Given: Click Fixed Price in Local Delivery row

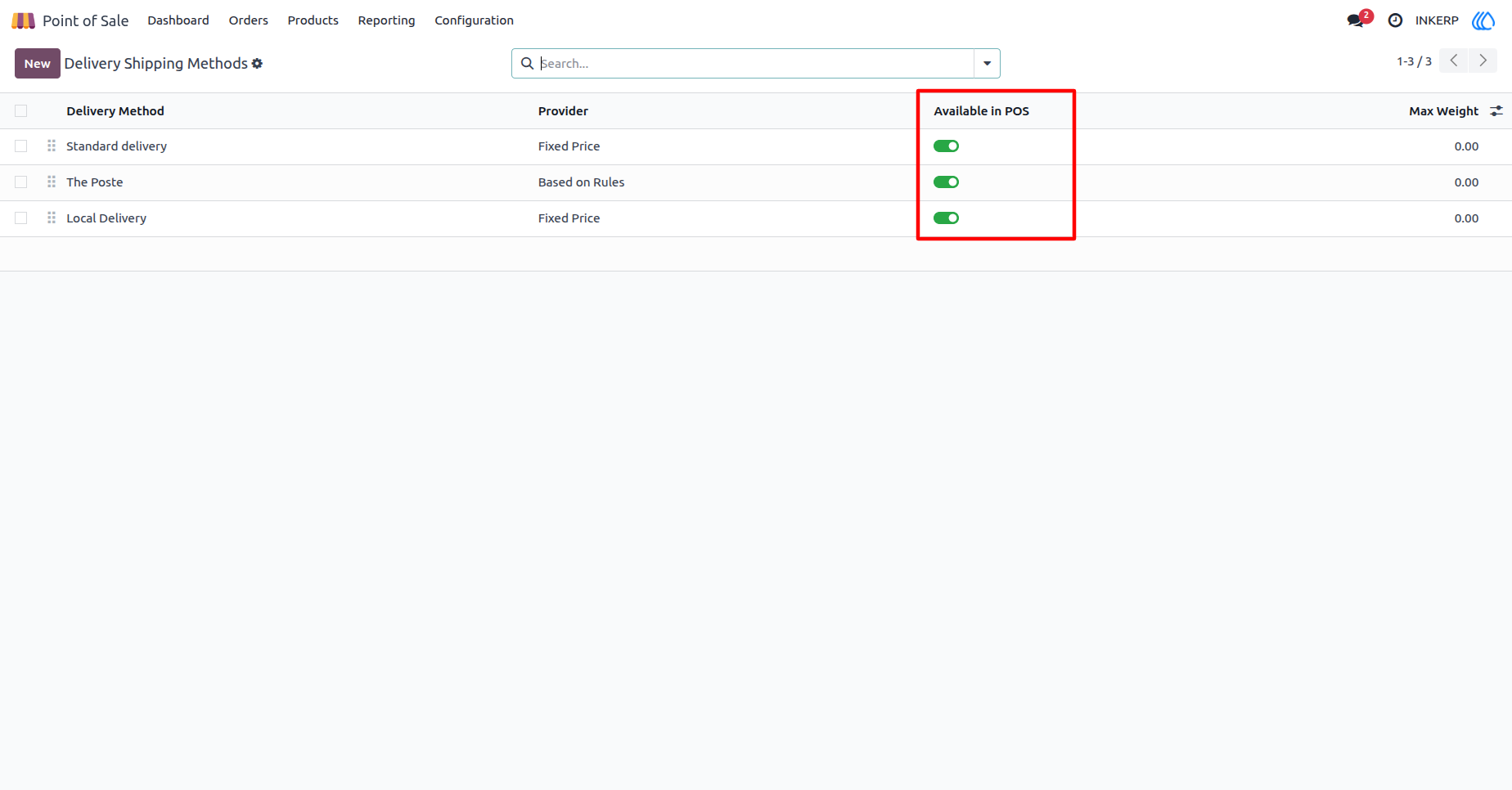Looking at the screenshot, I should click(x=569, y=218).
